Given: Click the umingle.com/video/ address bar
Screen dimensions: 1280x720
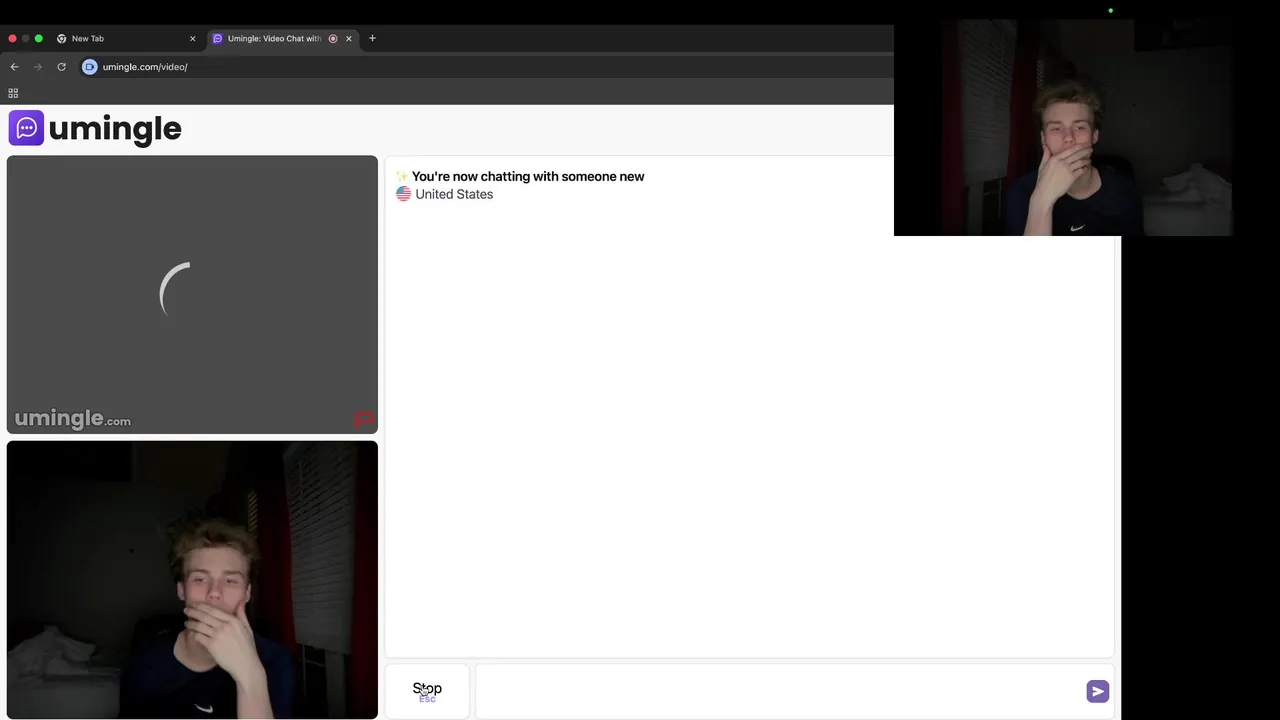Looking at the screenshot, I should (x=145, y=67).
